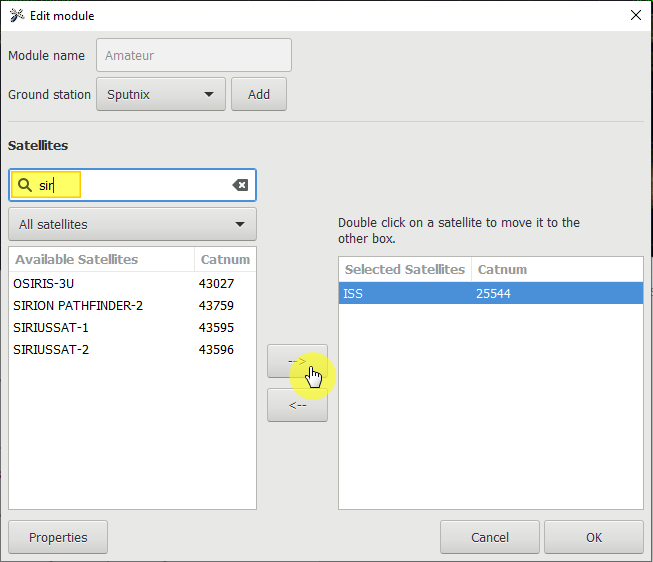Cancel editing the module
The width and height of the screenshot is (653, 562).
click(x=489, y=537)
